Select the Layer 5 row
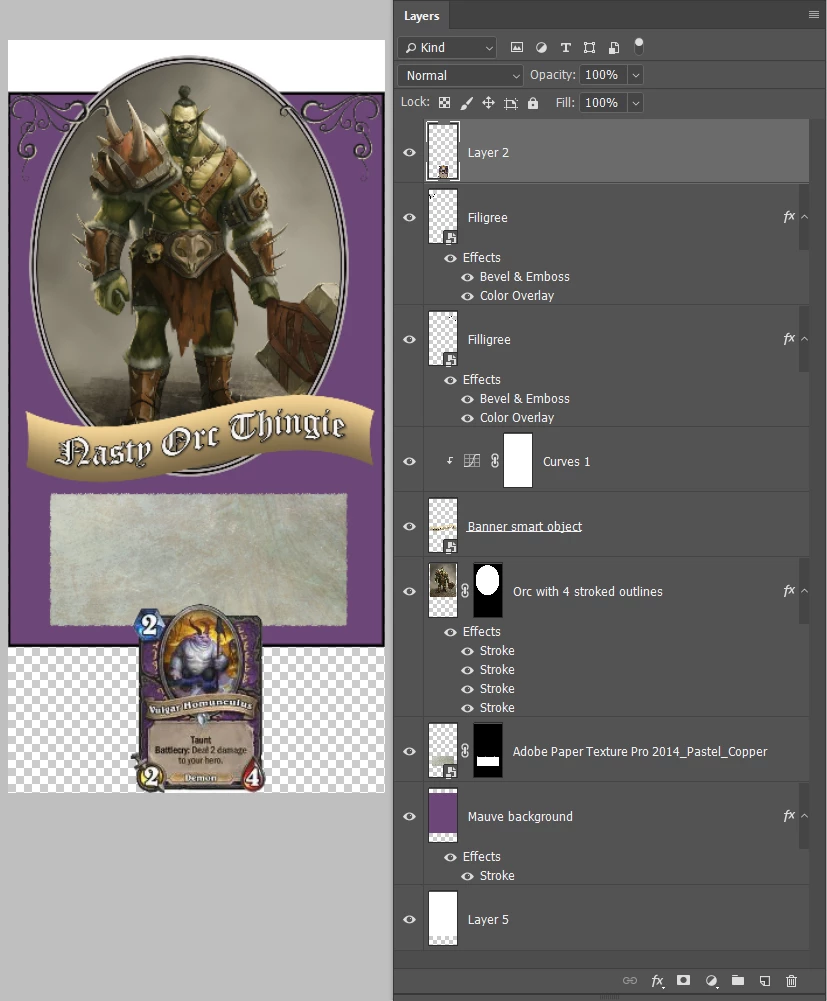 [x=602, y=919]
